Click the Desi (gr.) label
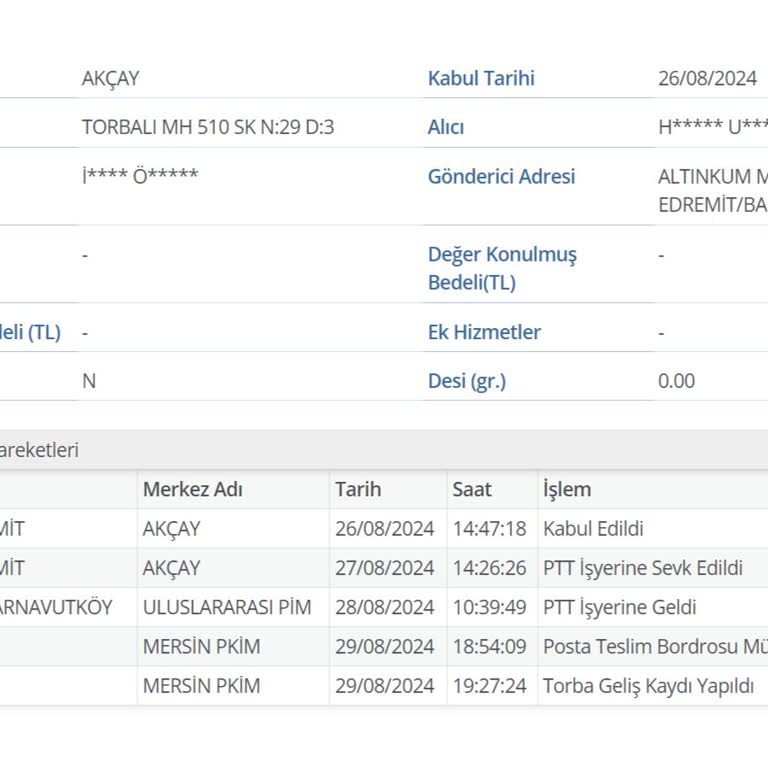Viewport: 768px width, 768px height. (x=467, y=381)
